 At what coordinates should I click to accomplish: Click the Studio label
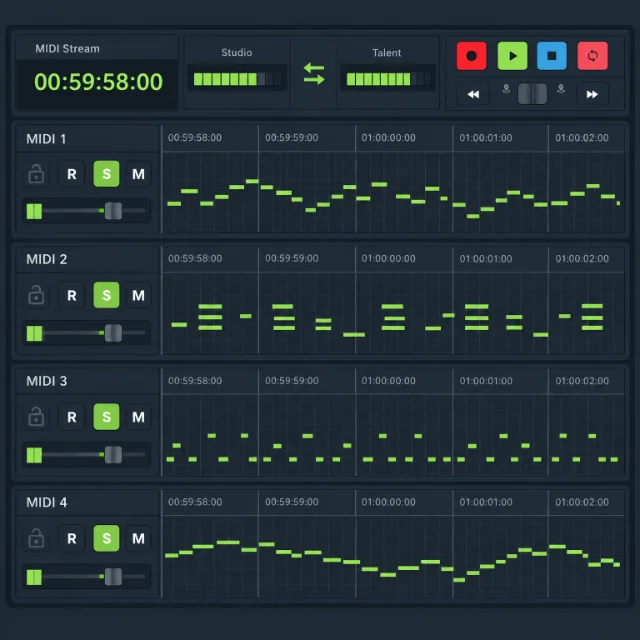236,52
